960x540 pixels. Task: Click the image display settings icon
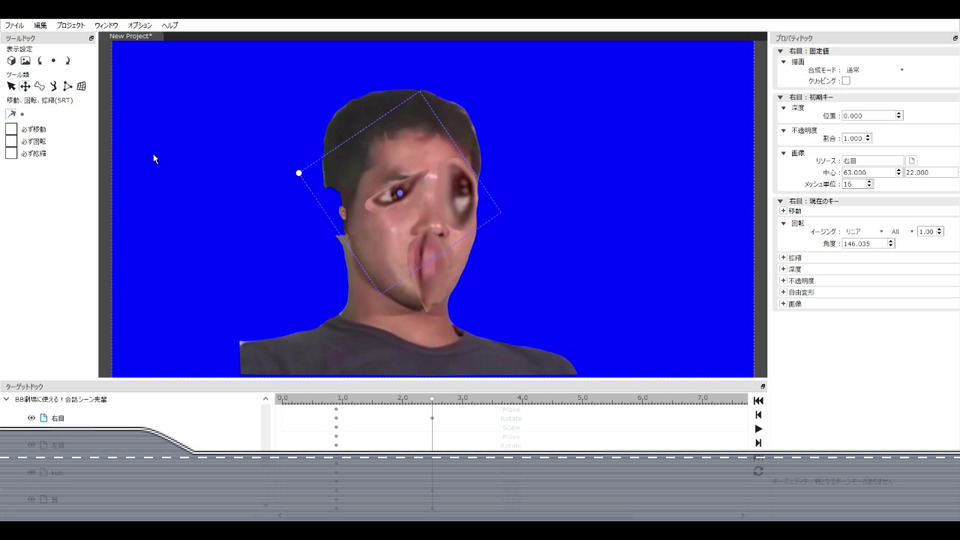[x=25, y=61]
